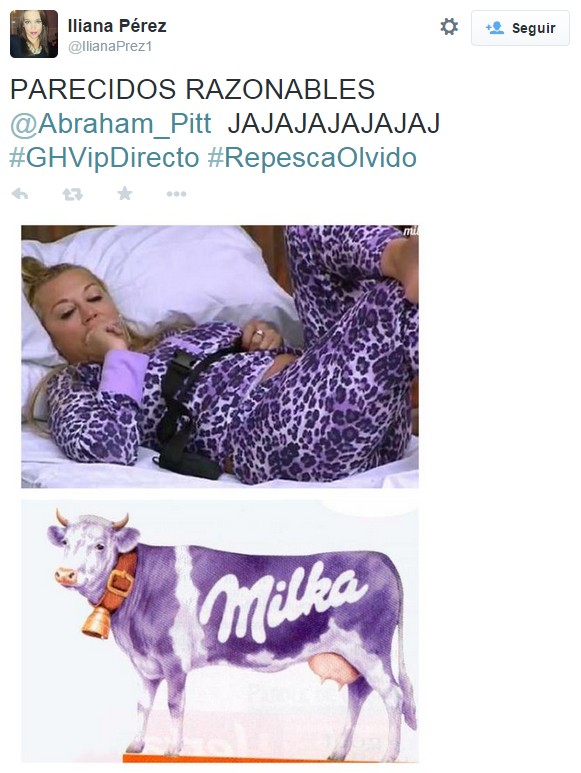Open the @Abraham_Pitt mention
Viewport: 581px width, 773px height.
pos(111,124)
